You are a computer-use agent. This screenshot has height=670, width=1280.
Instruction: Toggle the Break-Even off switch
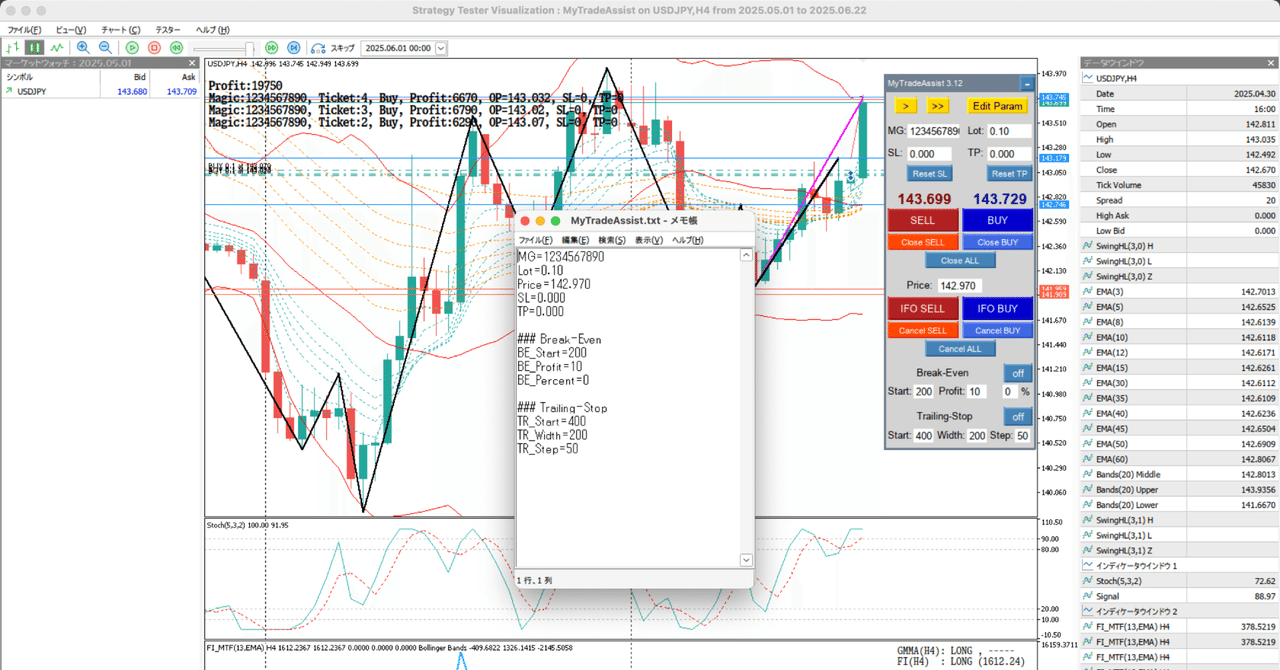click(x=1017, y=373)
